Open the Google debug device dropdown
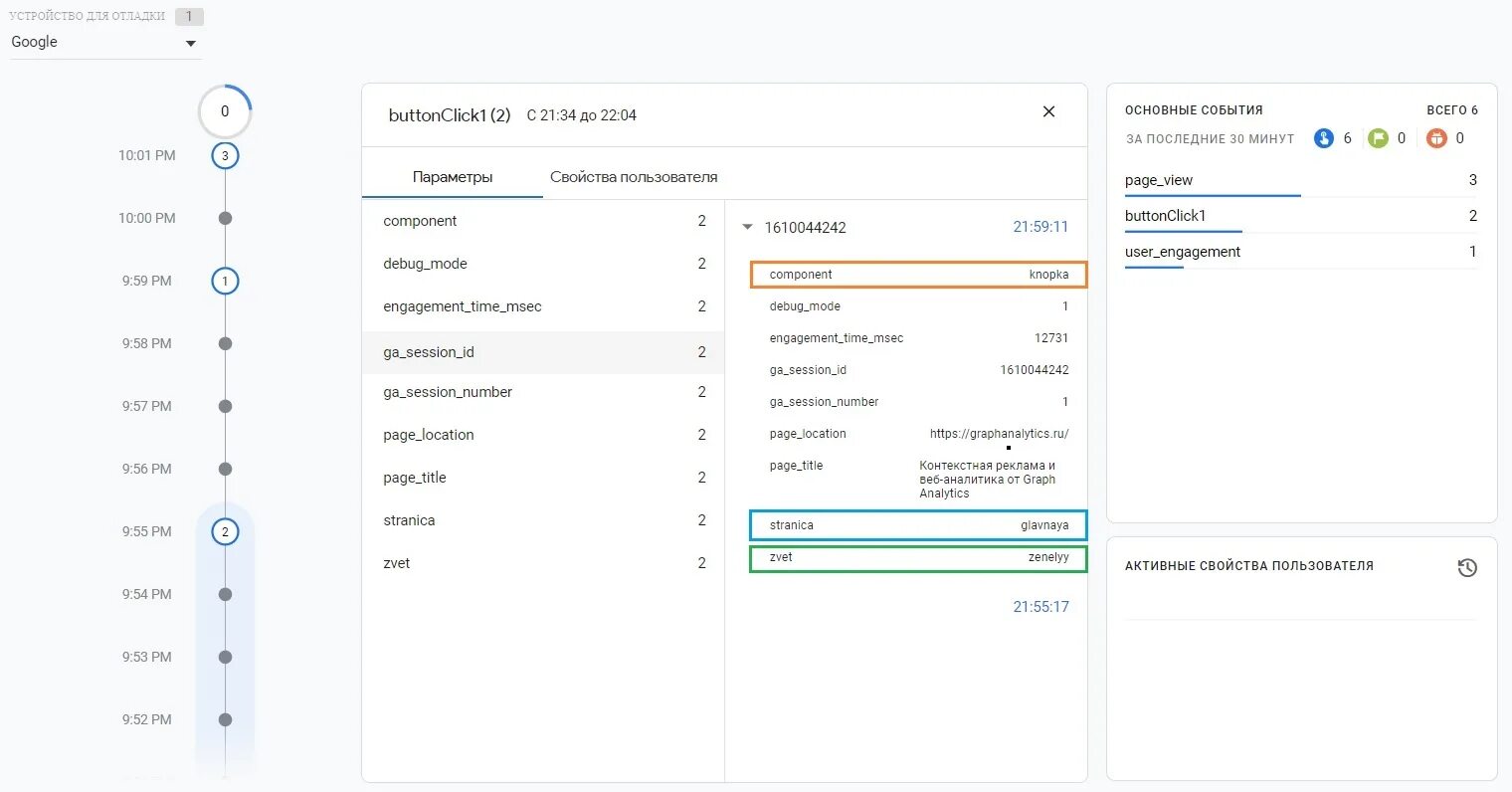The image size is (1512, 792). coord(104,43)
